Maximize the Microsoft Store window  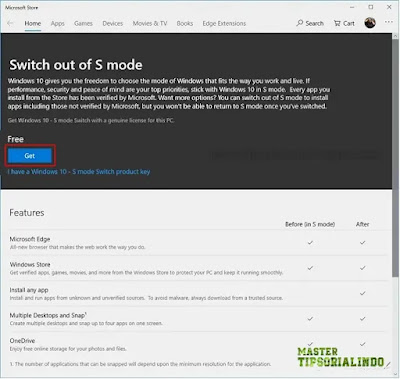371,7
